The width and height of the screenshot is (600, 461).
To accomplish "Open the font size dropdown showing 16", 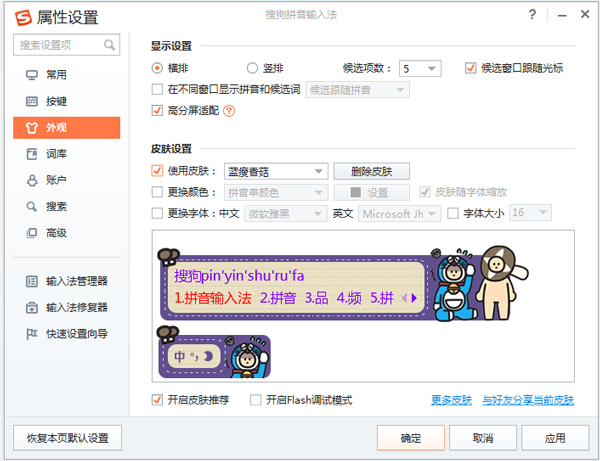I will pyautogui.click(x=530, y=213).
